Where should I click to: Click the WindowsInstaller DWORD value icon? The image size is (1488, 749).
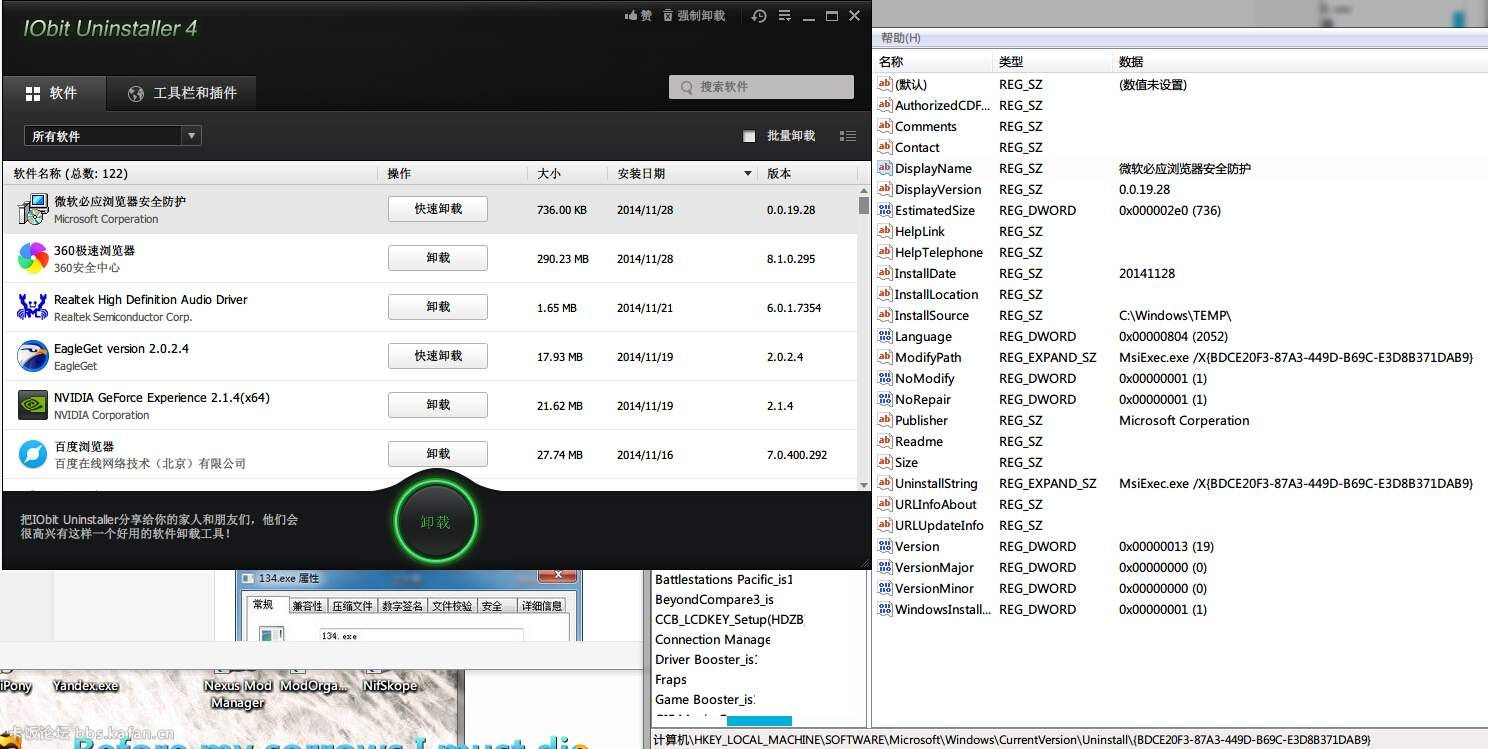(x=884, y=609)
